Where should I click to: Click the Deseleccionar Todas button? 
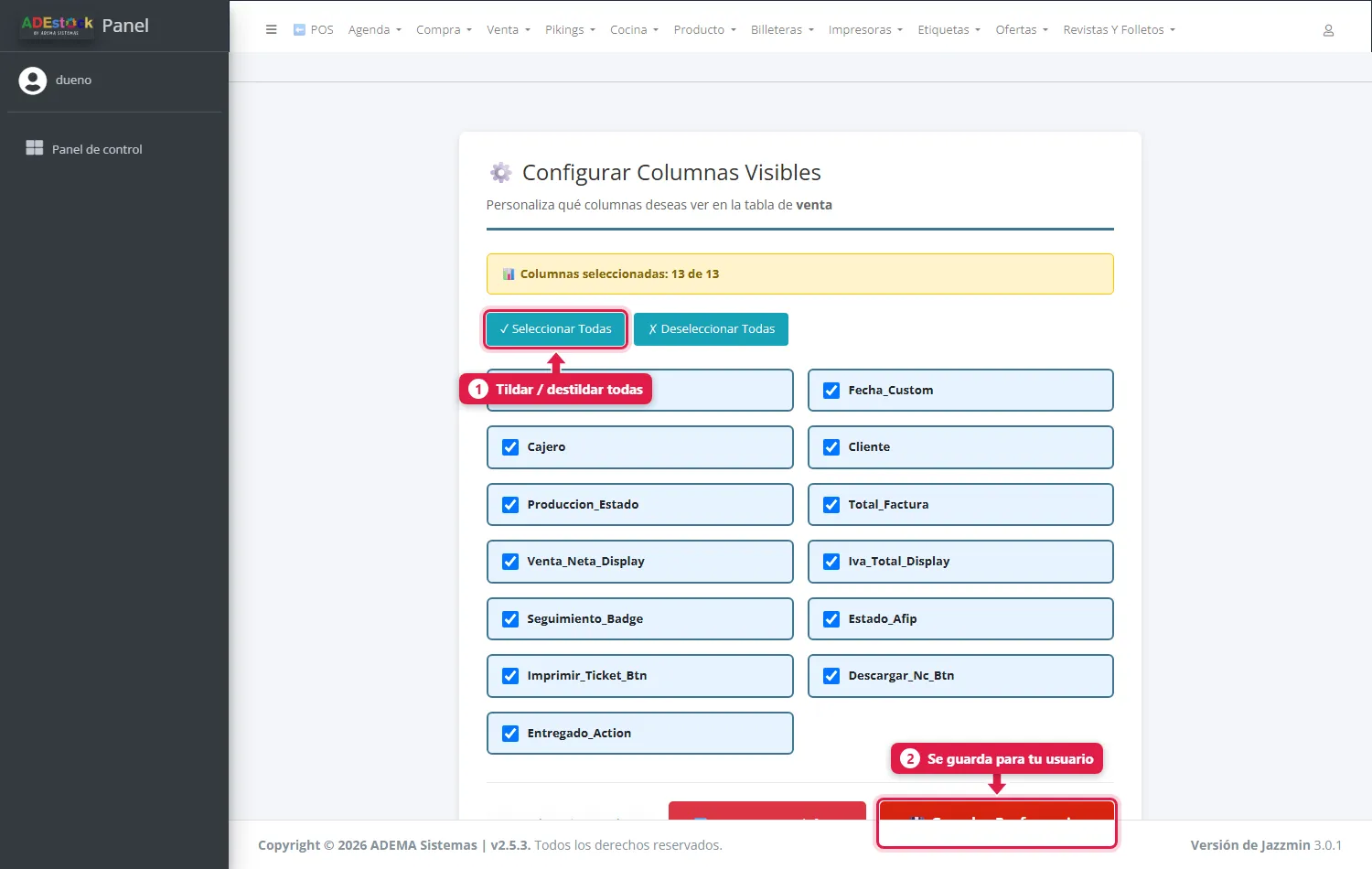(x=712, y=329)
